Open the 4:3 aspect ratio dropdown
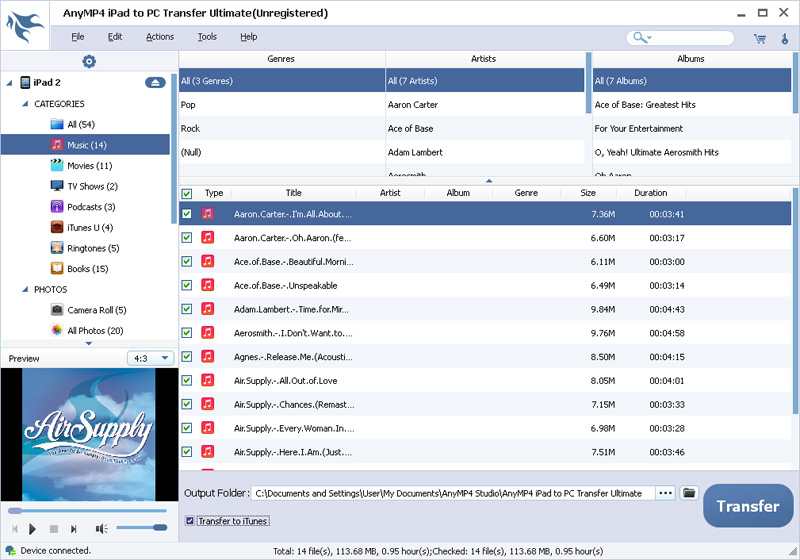800x560 pixels. point(151,358)
